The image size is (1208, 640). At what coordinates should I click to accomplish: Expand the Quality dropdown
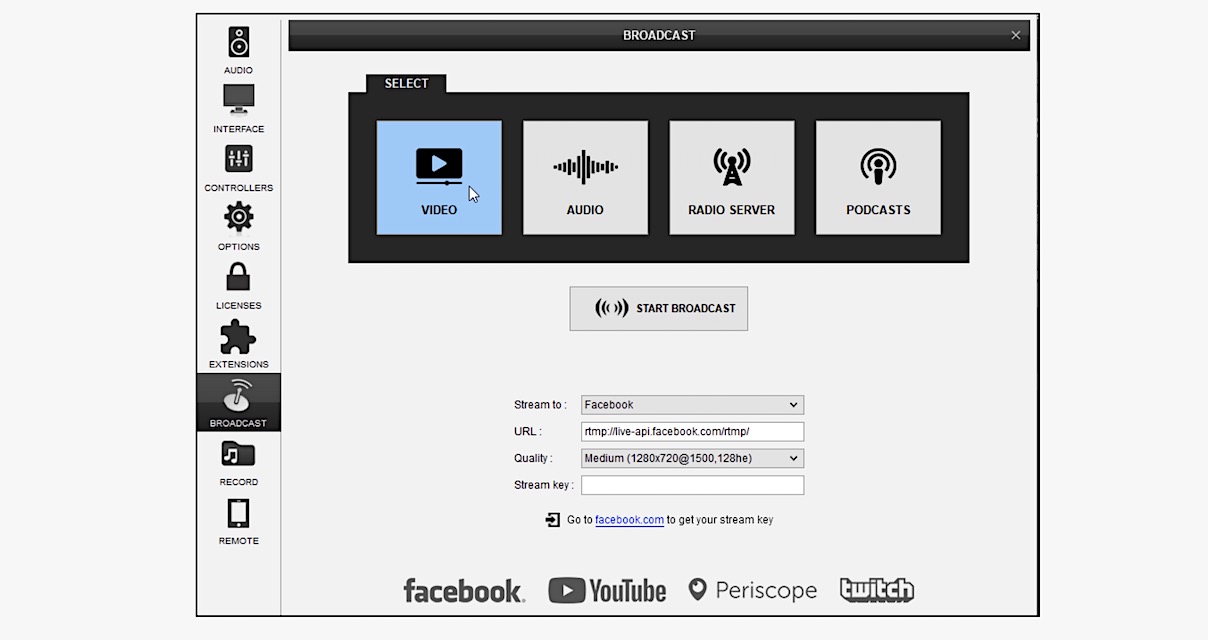pyautogui.click(x=692, y=458)
